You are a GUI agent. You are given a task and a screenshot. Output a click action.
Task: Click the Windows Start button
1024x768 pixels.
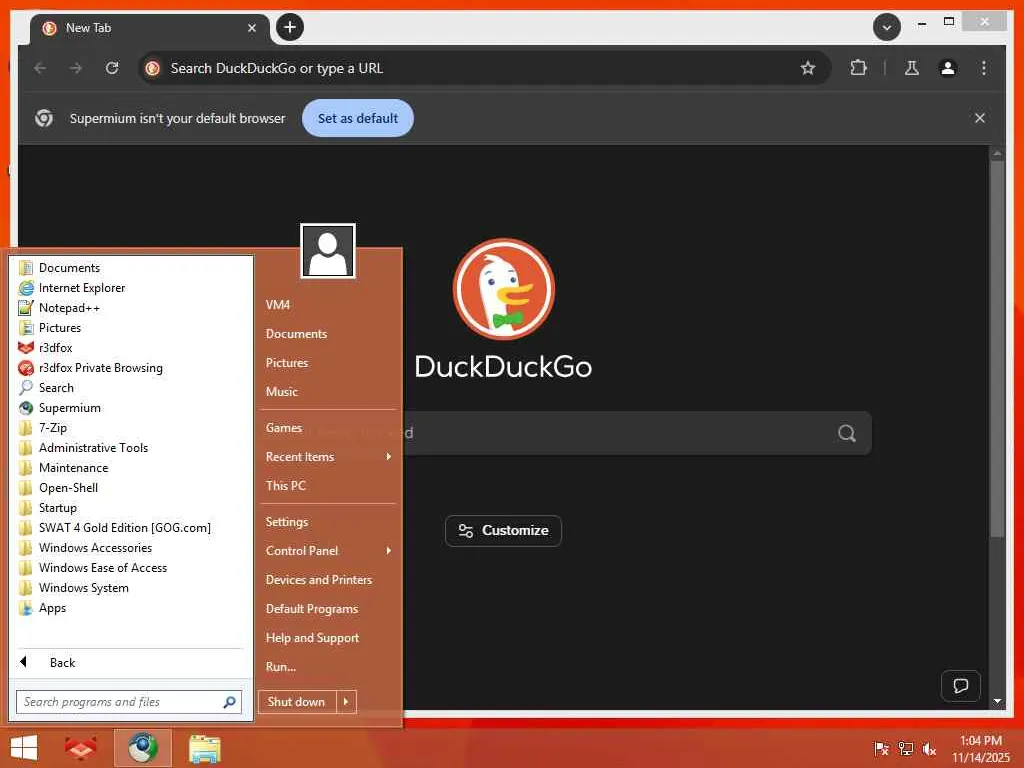(24, 748)
